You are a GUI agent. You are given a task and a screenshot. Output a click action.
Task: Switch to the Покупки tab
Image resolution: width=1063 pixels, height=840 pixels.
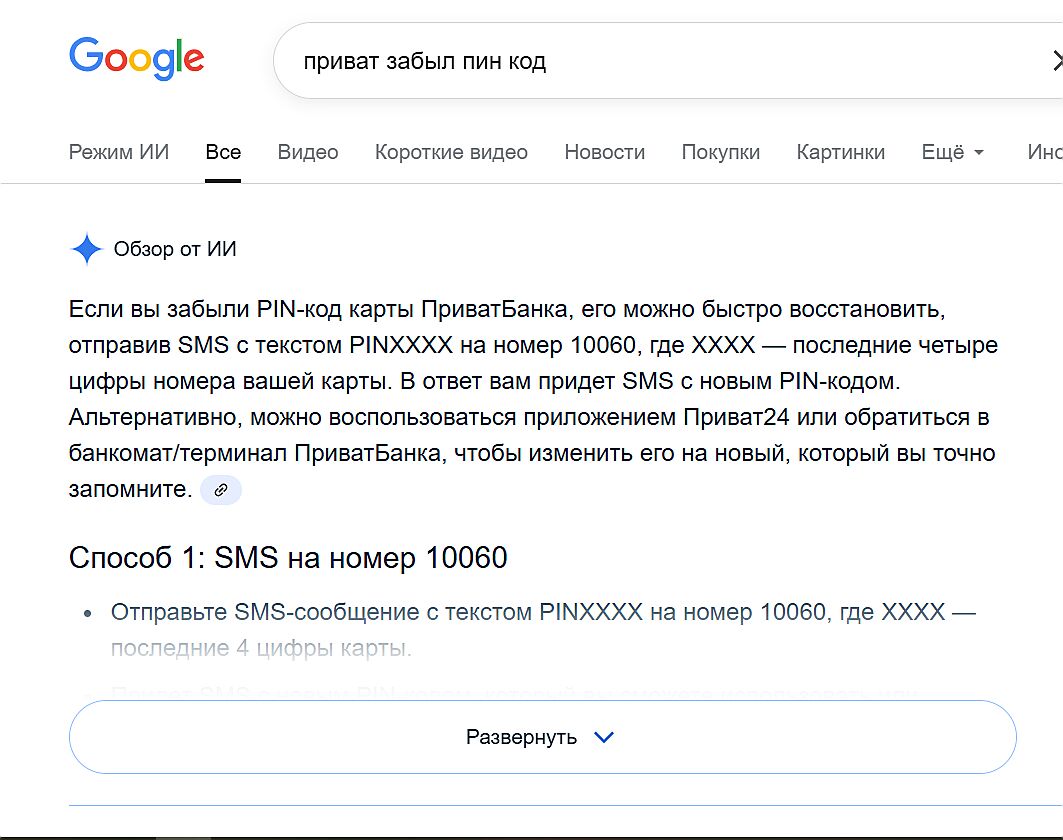720,152
